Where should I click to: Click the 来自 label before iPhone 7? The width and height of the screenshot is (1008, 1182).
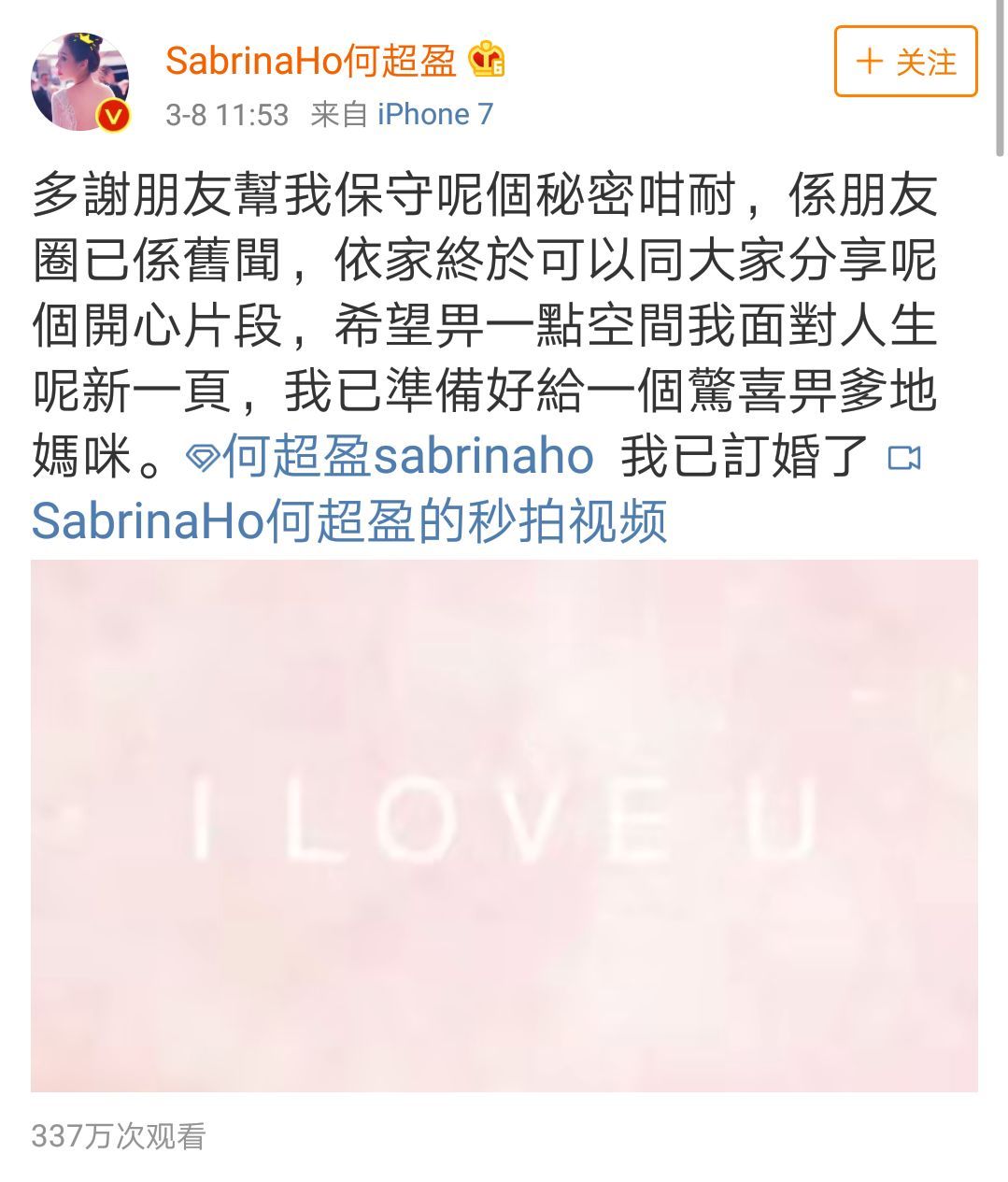click(x=339, y=114)
